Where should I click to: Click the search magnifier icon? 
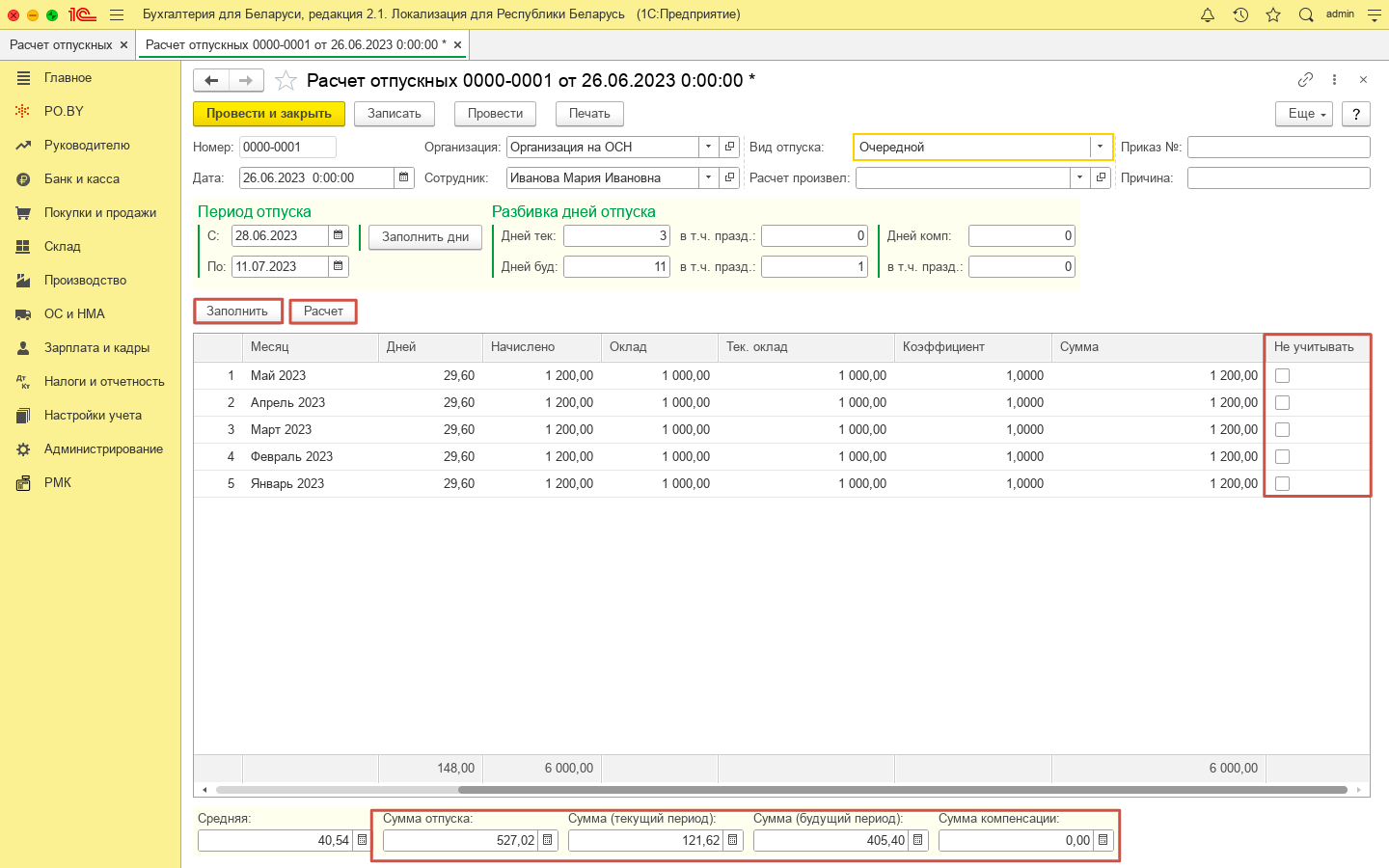1306,14
